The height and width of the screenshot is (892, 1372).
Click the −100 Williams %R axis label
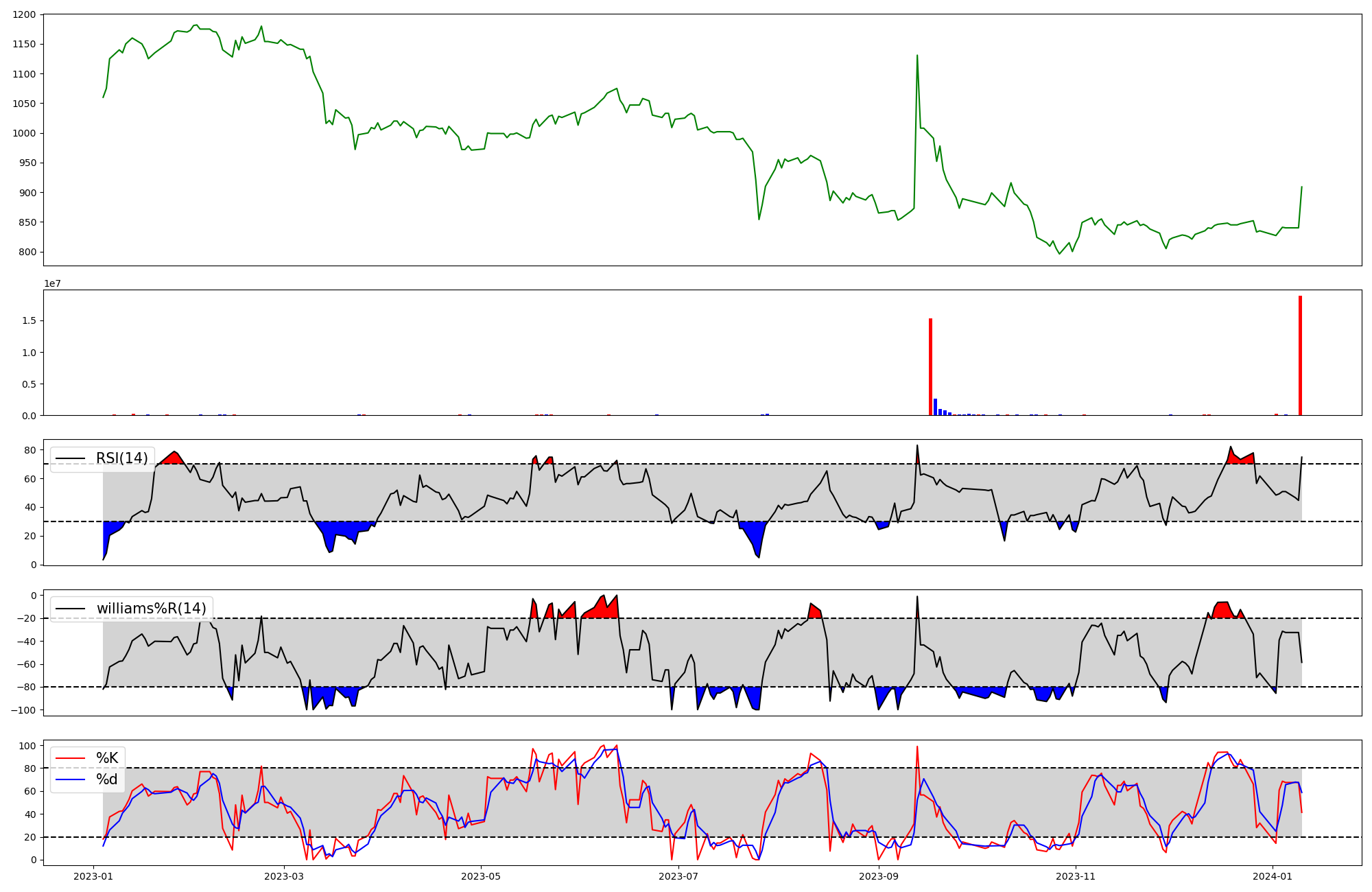click(23, 709)
